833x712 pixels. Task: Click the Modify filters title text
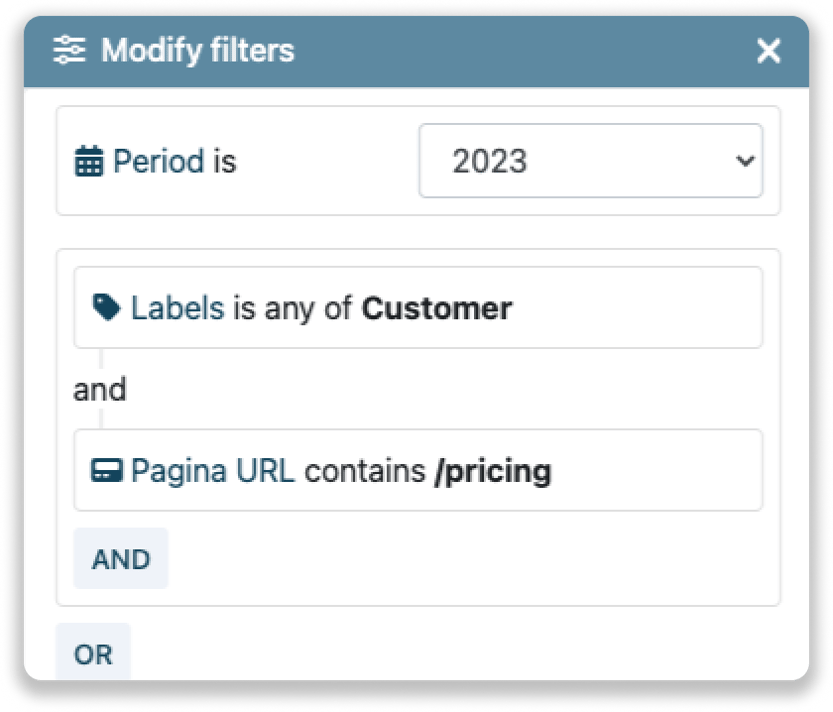(x=198, y=50)
